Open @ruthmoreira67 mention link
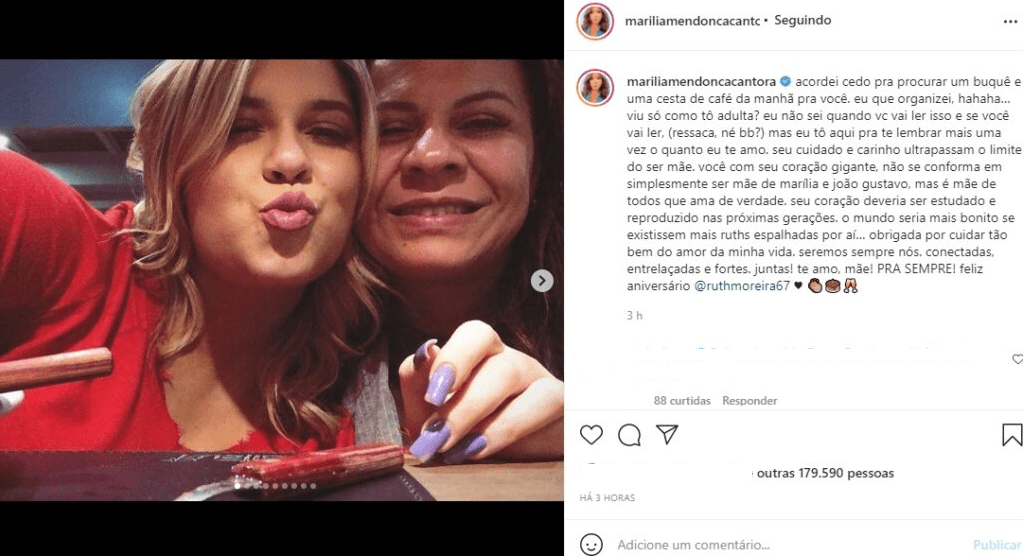This screenshot has width=1023, height=556. [742, 286]
